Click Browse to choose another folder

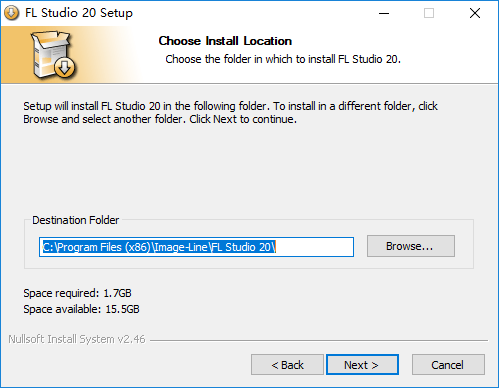(411, 246)
